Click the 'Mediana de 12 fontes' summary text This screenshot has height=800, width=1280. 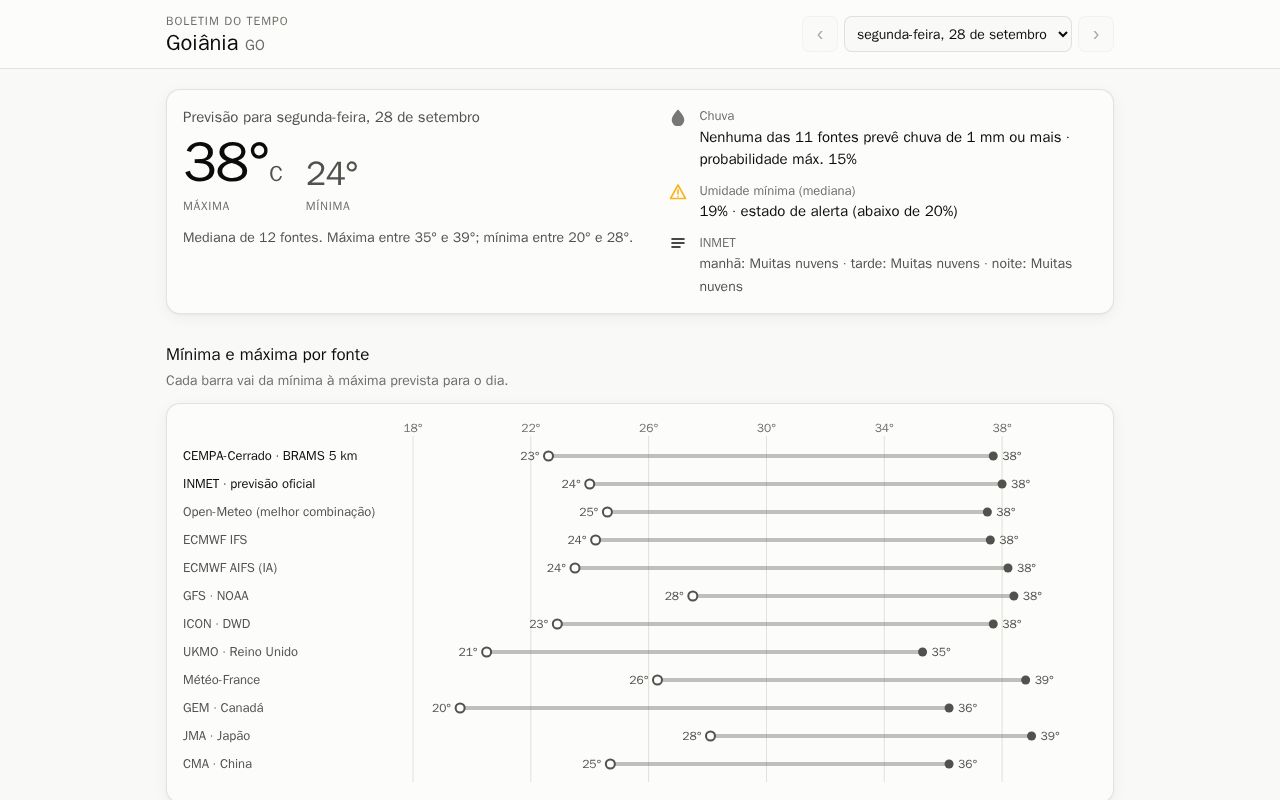click(408, 237)
